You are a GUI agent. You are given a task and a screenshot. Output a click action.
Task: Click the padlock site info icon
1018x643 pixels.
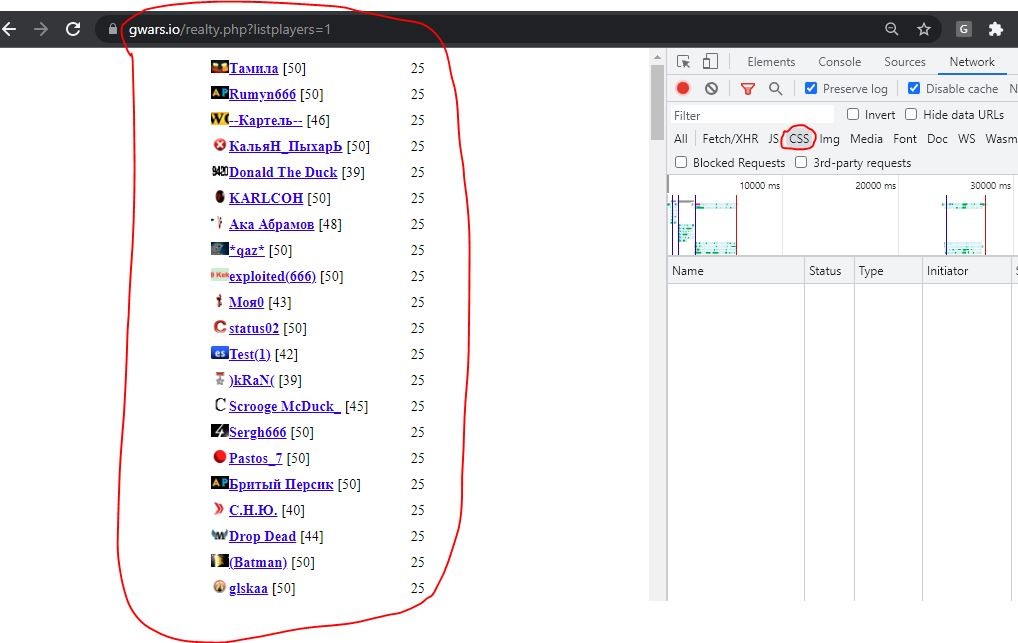click(113, 29)
